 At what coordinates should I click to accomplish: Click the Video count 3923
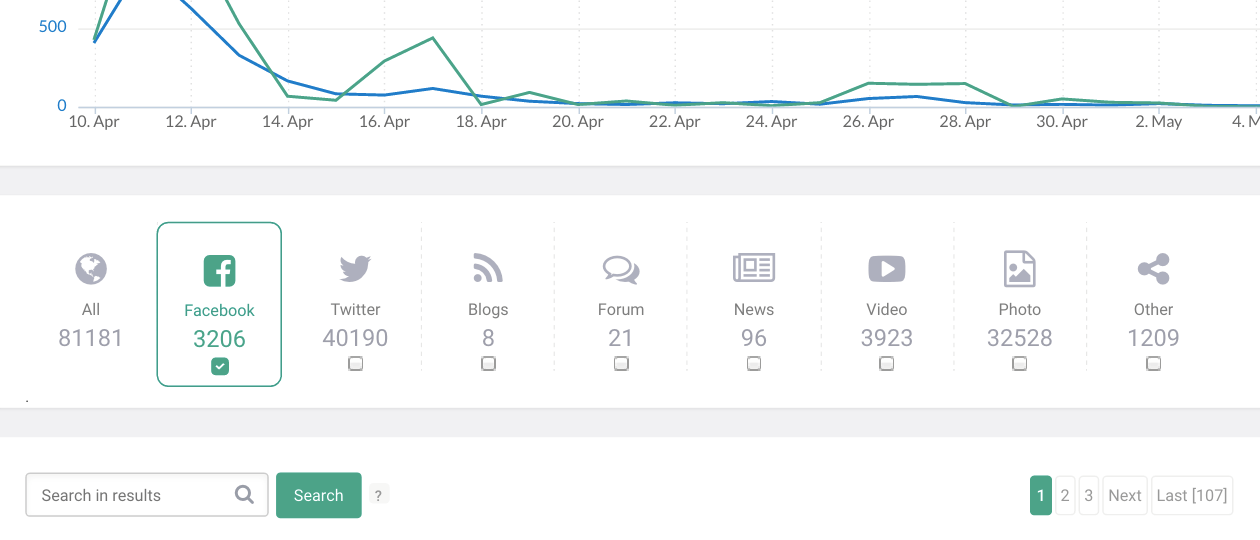[x=887, y=338]
